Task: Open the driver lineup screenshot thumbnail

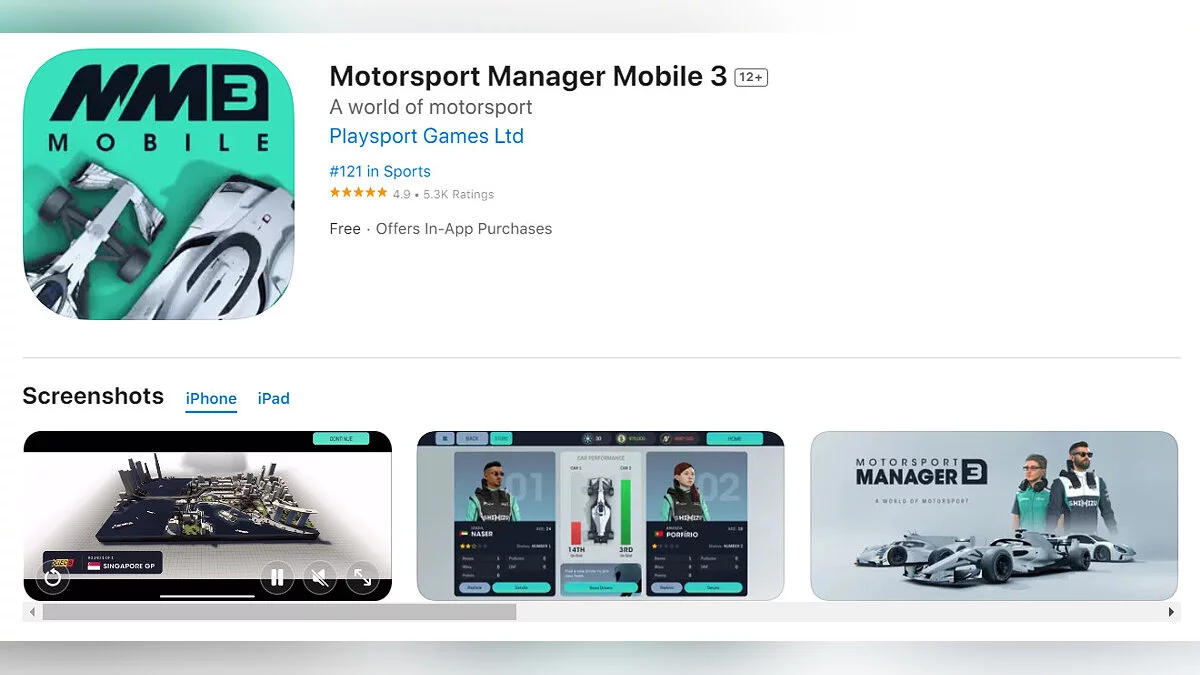Action: point(600,516)
